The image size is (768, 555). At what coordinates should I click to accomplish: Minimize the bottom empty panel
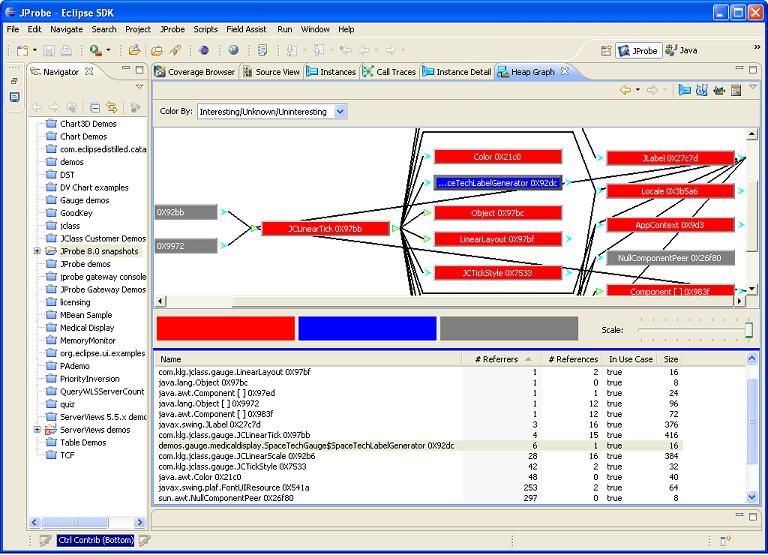(x=739, y=515)
